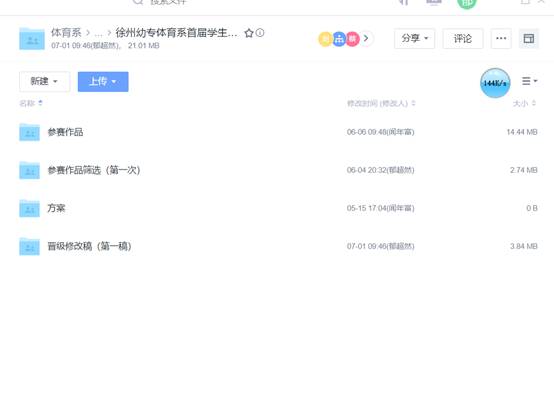Toggle the side panel layout icon
Screen dimensions: 554x394
click(529, 39)
